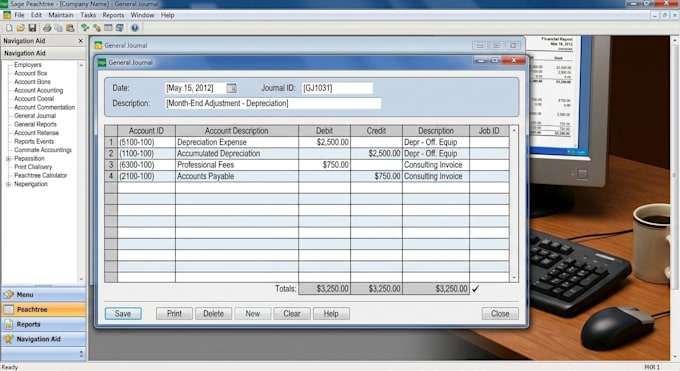Save the journal entry with the Save button
The width and height of the screenshot is (680, 371).
point(123,314)
